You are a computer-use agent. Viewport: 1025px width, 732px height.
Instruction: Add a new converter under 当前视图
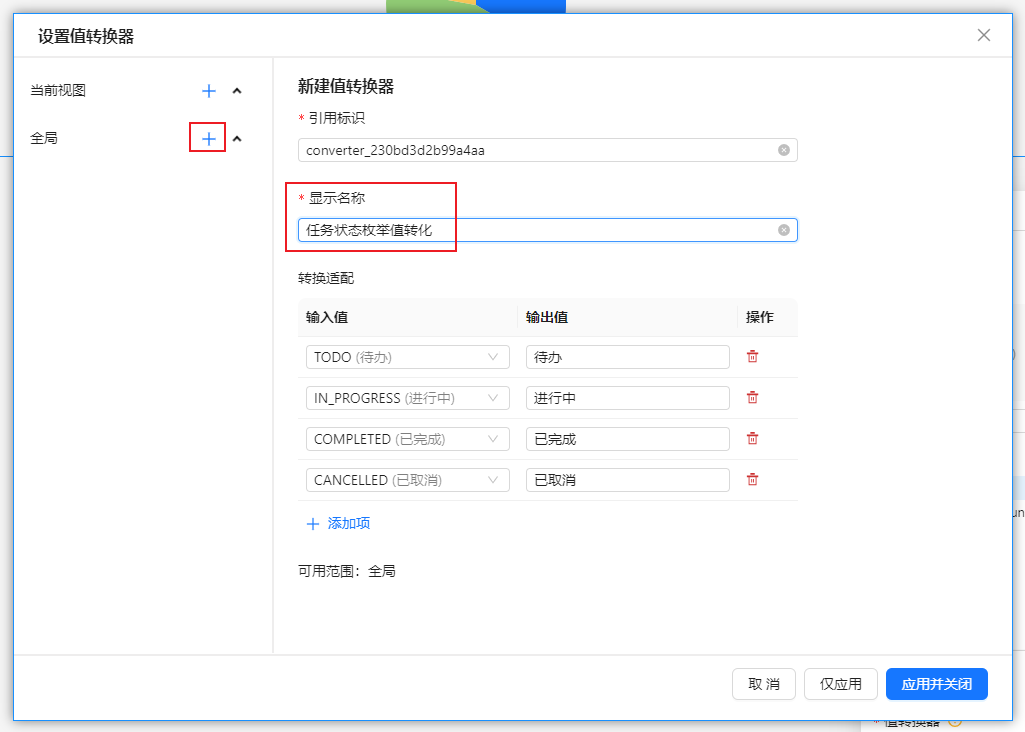207,90
